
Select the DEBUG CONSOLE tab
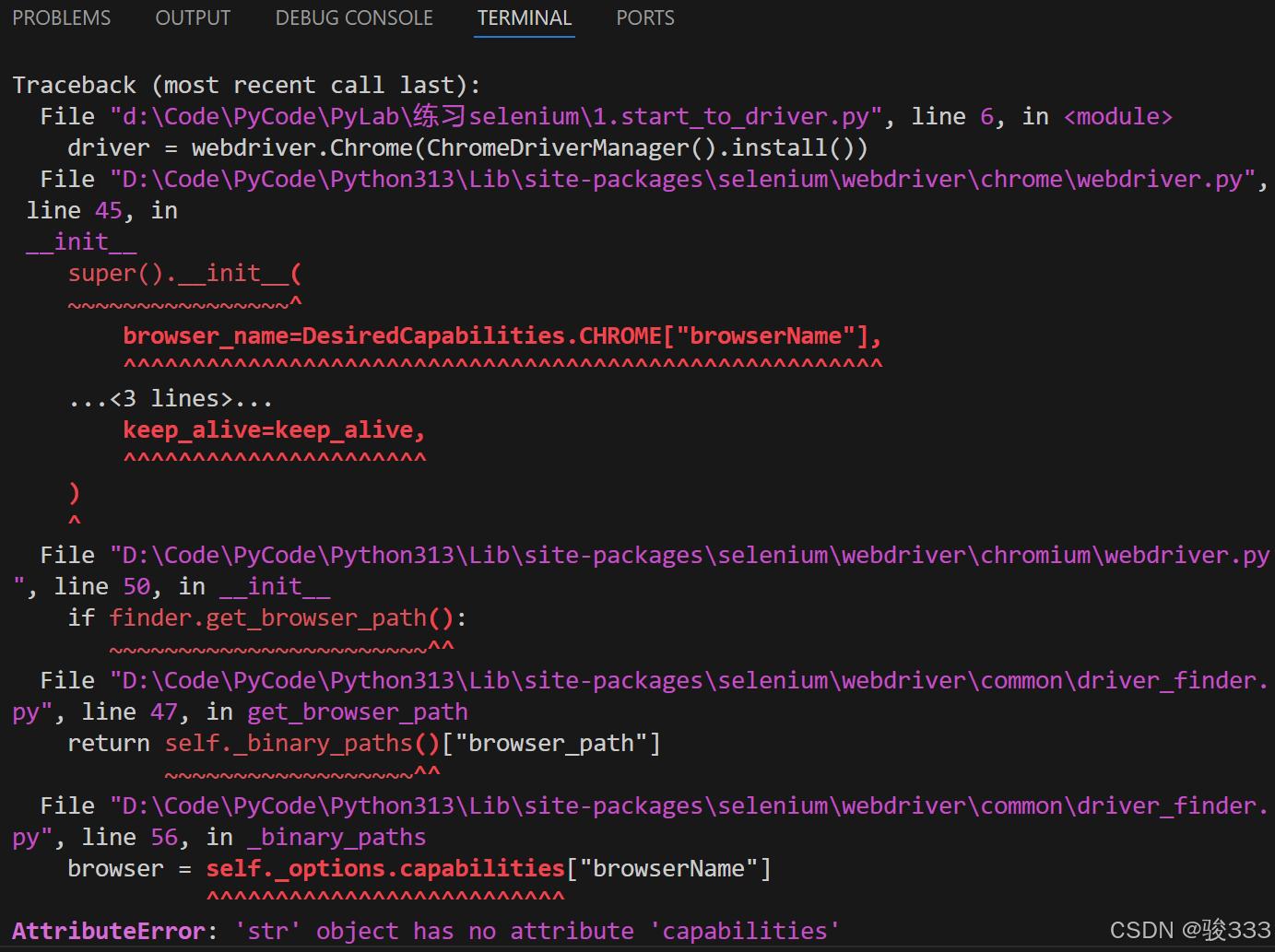tap(353, 18)
